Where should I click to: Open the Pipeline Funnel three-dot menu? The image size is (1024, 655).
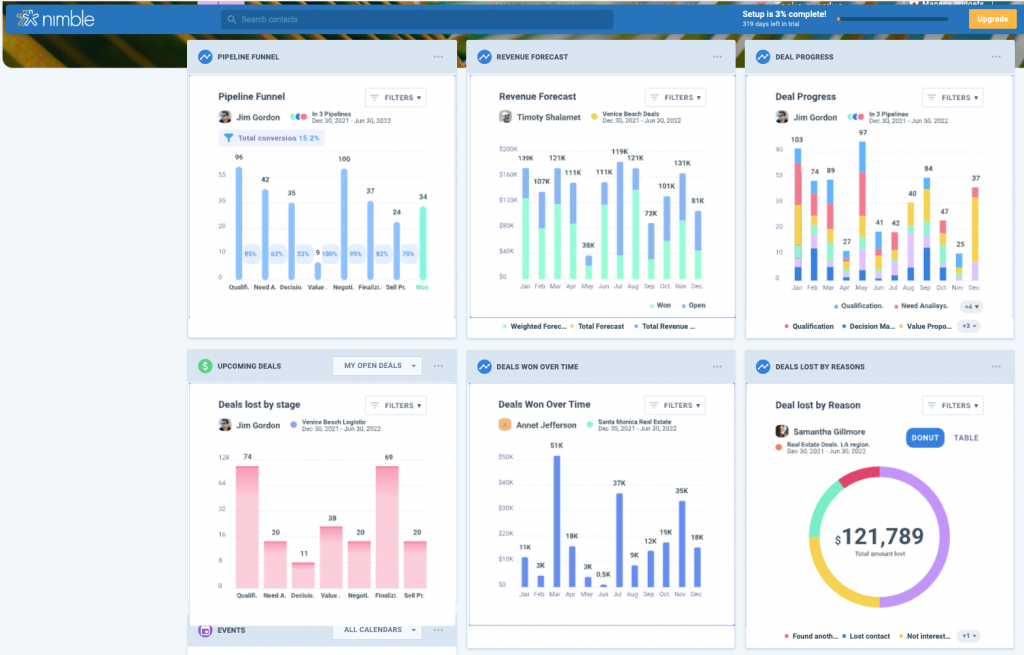[438, 57]
